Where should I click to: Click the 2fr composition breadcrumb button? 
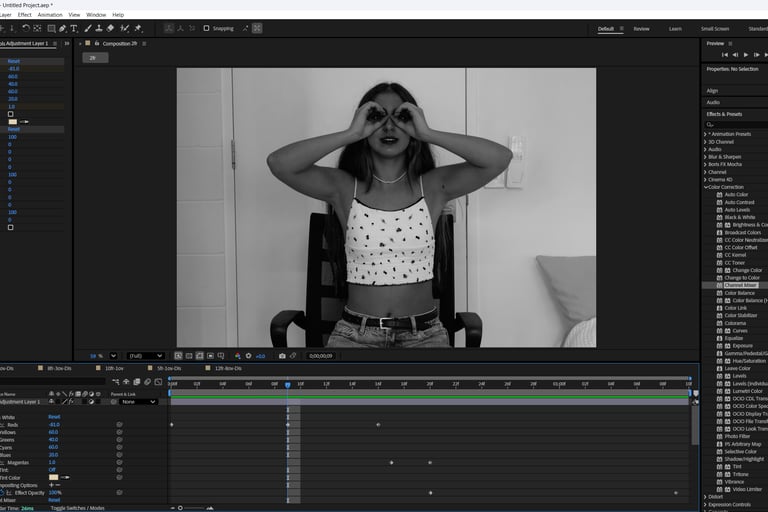point(95,58)
